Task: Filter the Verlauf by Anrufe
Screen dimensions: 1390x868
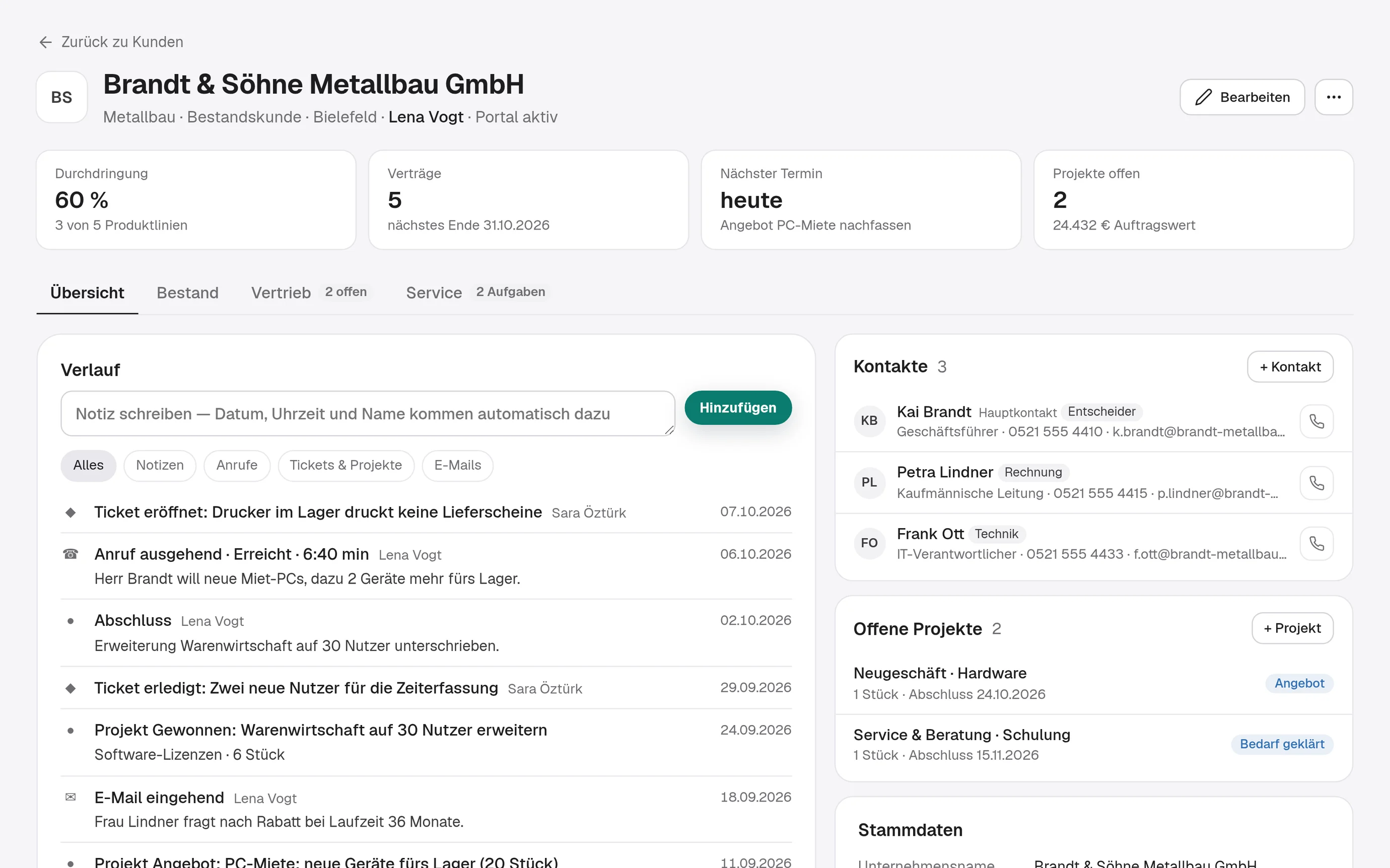Action: coord(237,465)
